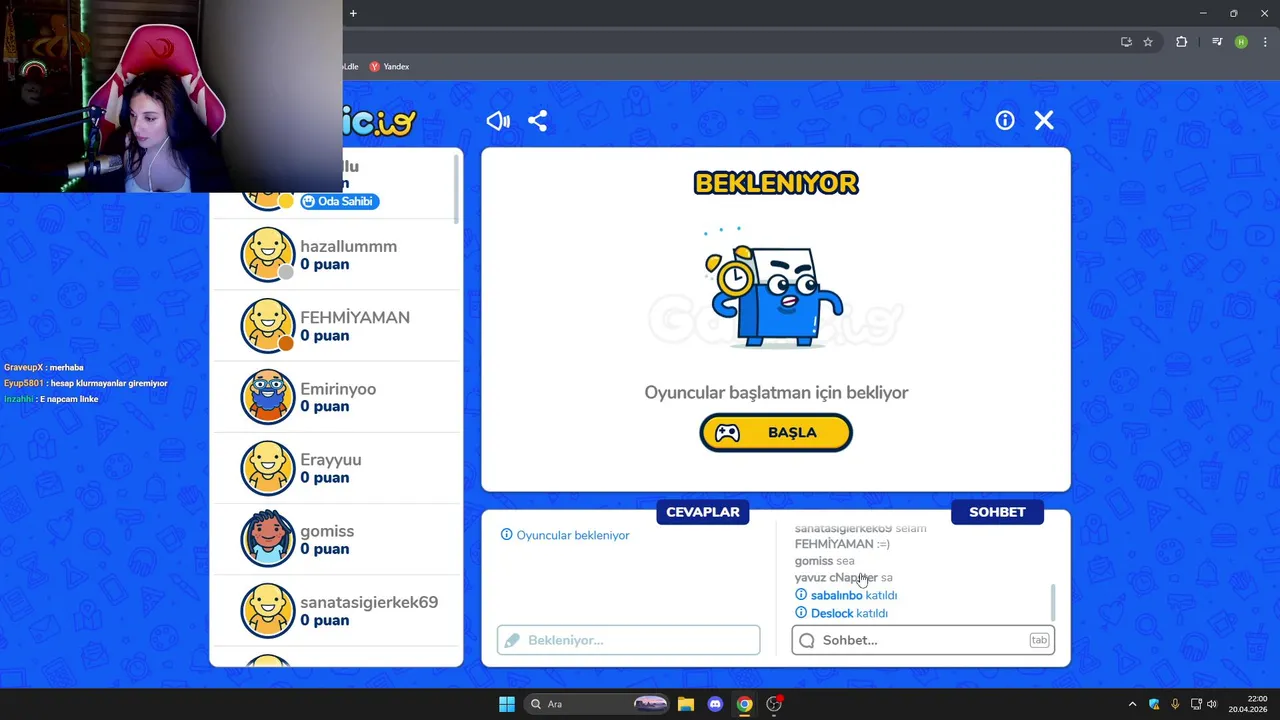
Task: Open OBS Studio from taskbar
Action: [x=774, y=704]
